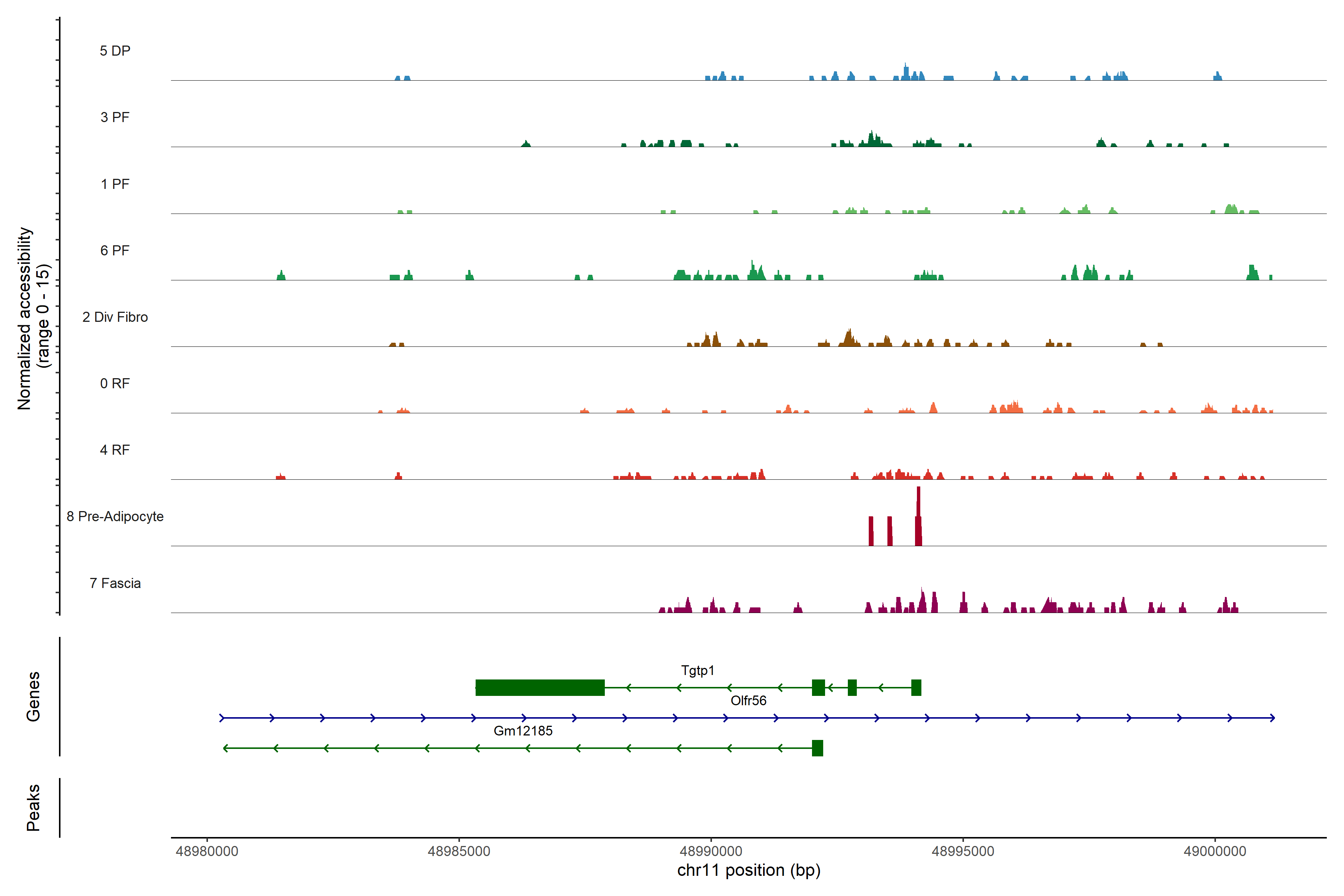Click the 48985000 axis tick label
This screenshot has width=1344, height=896.
tap(459, 852)
